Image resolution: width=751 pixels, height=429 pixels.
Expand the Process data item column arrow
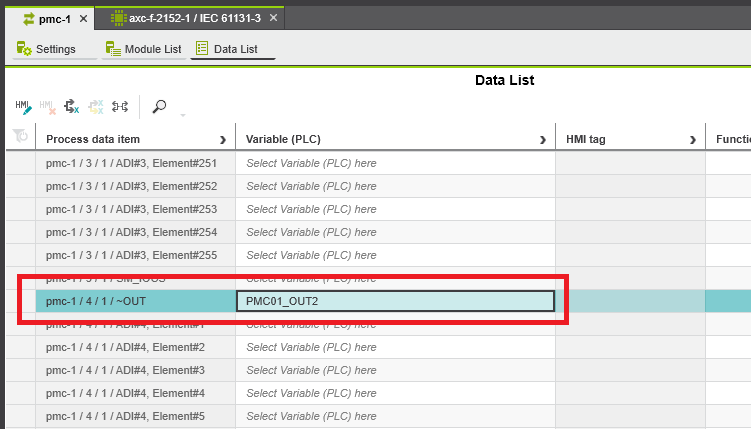click(222, 139)
